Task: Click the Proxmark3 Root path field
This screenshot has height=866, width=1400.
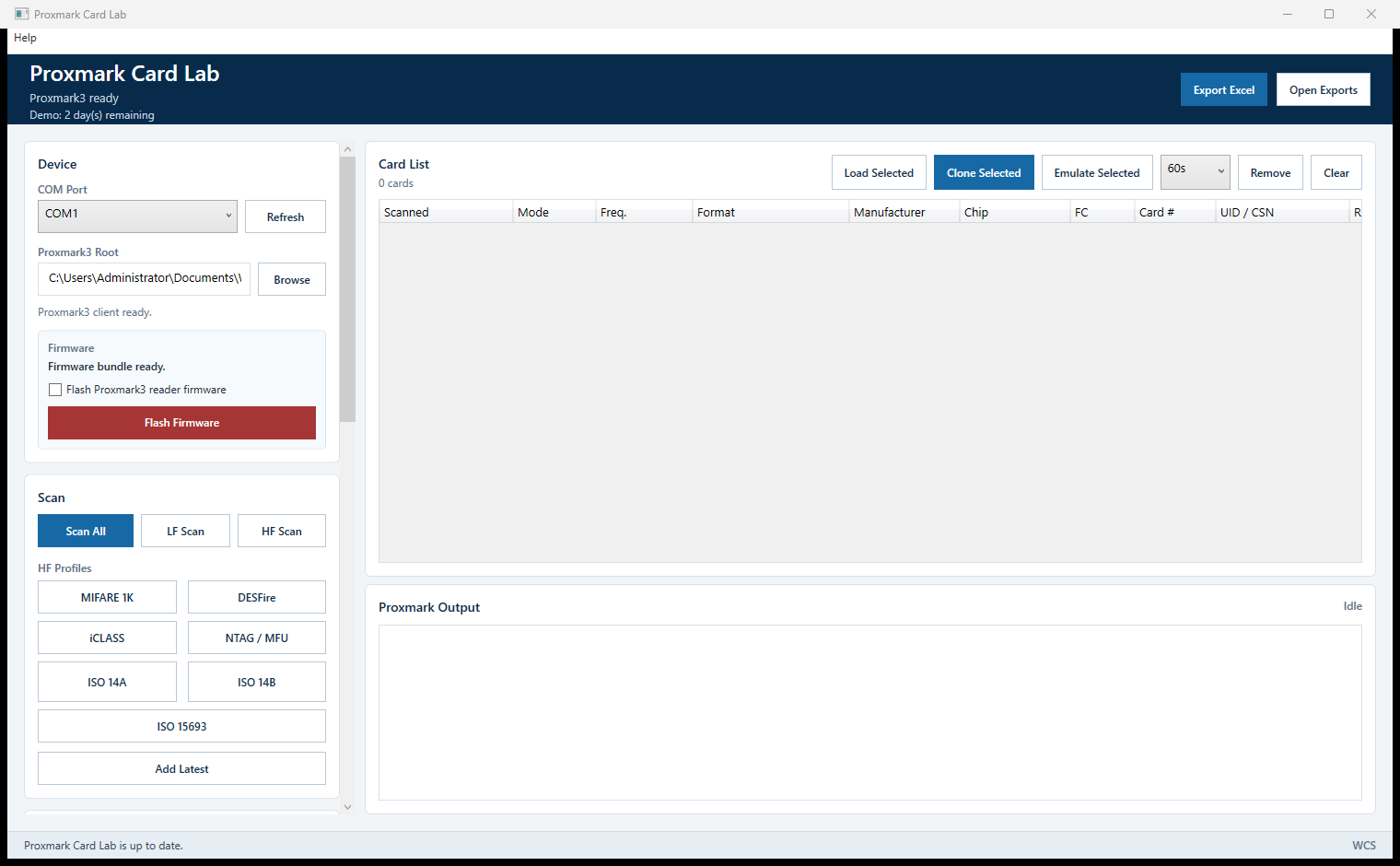Action: tap(144, 279)
